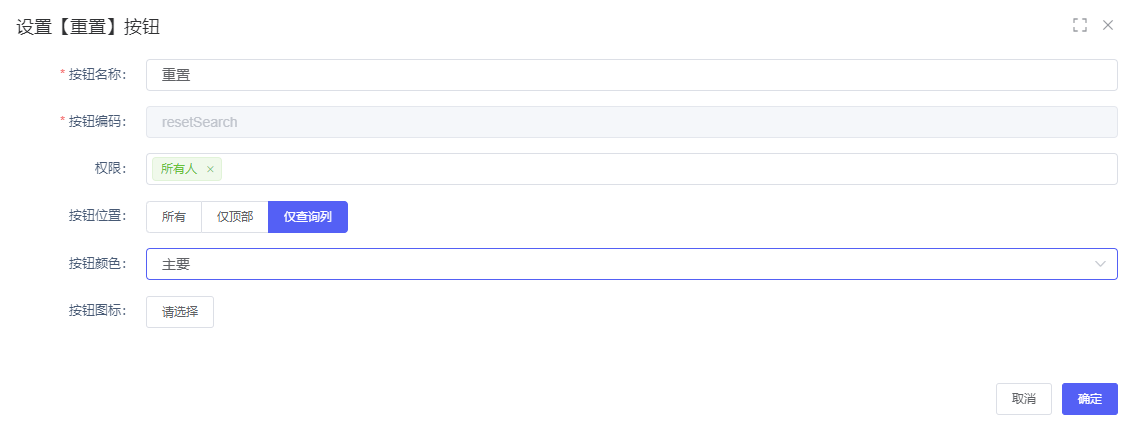The height and width of the screenshot is (424, 1137).
Task: Click the 按钮名称 field label
Action: (x=96, y=75)
